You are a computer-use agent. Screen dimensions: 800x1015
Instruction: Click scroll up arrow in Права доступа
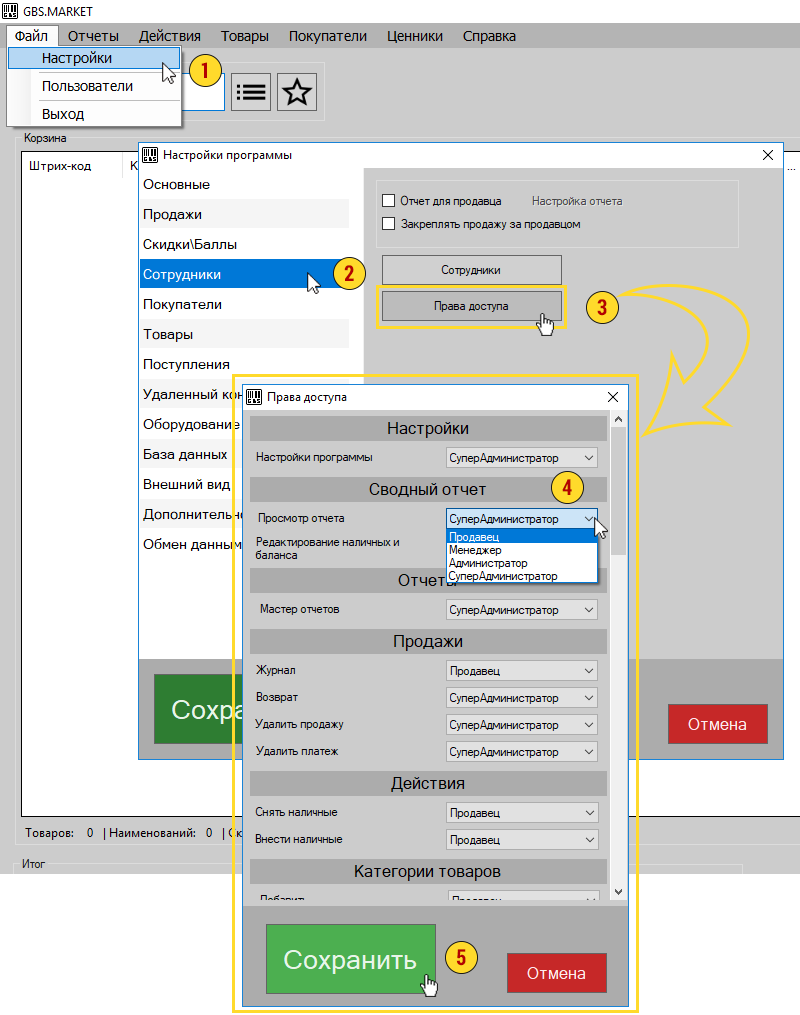[618, 419]
